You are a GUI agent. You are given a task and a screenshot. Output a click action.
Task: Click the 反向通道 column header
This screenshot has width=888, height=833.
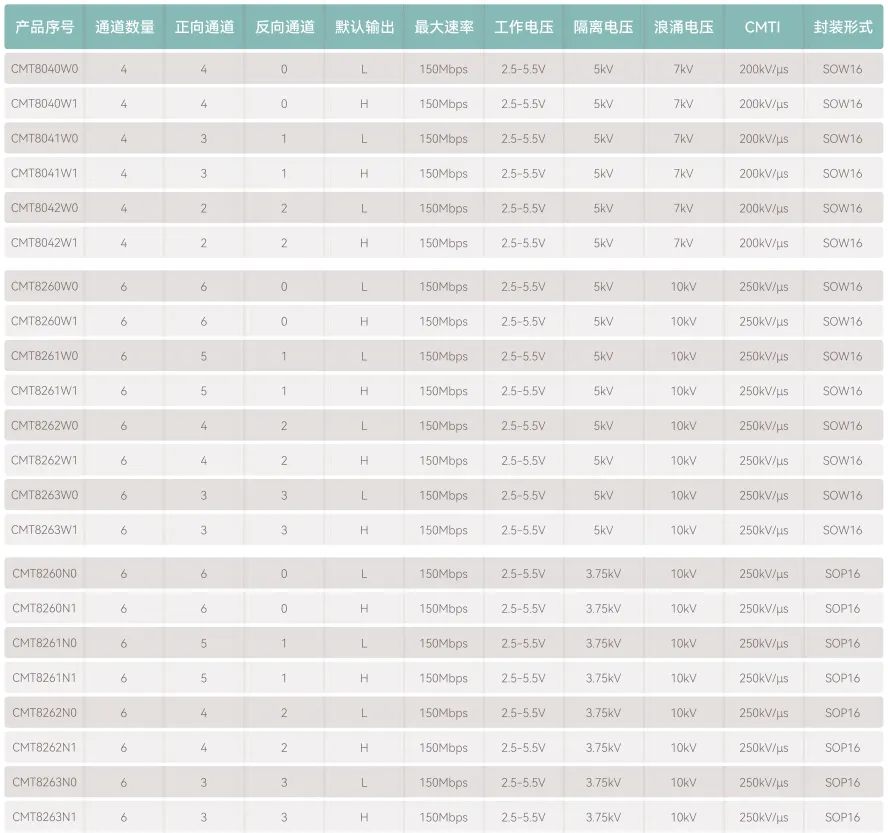click(284, 27)
